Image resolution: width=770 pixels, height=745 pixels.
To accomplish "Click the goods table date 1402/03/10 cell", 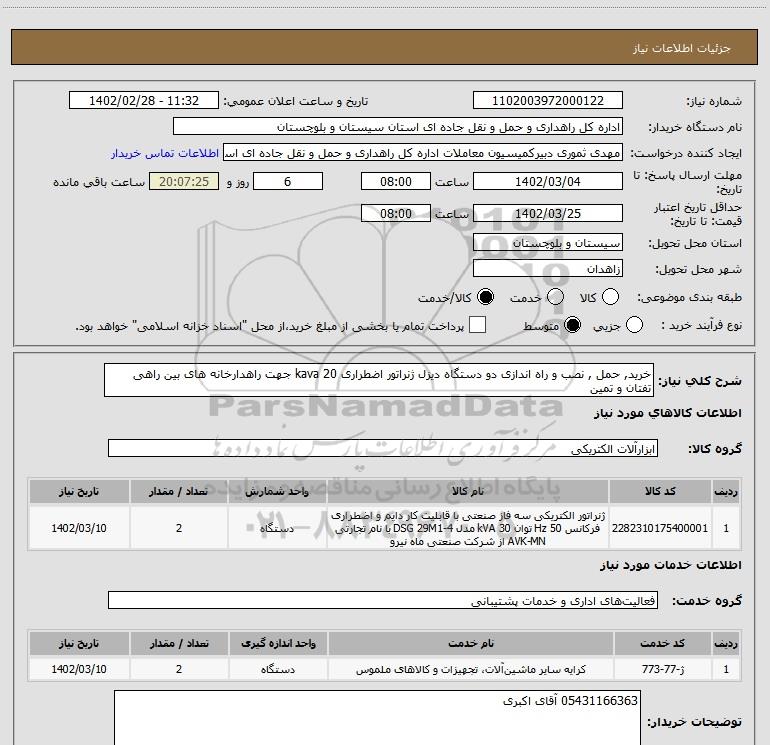I will [x=79, y=528].
